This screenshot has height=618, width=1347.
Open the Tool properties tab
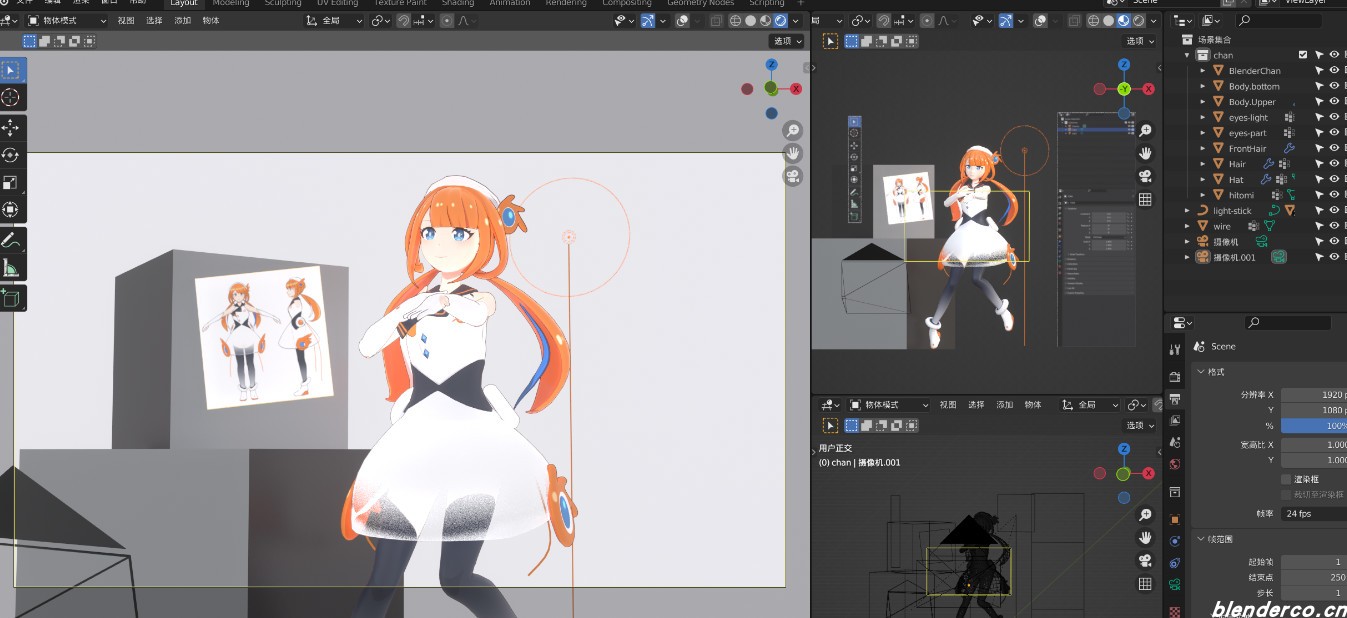1175,349
